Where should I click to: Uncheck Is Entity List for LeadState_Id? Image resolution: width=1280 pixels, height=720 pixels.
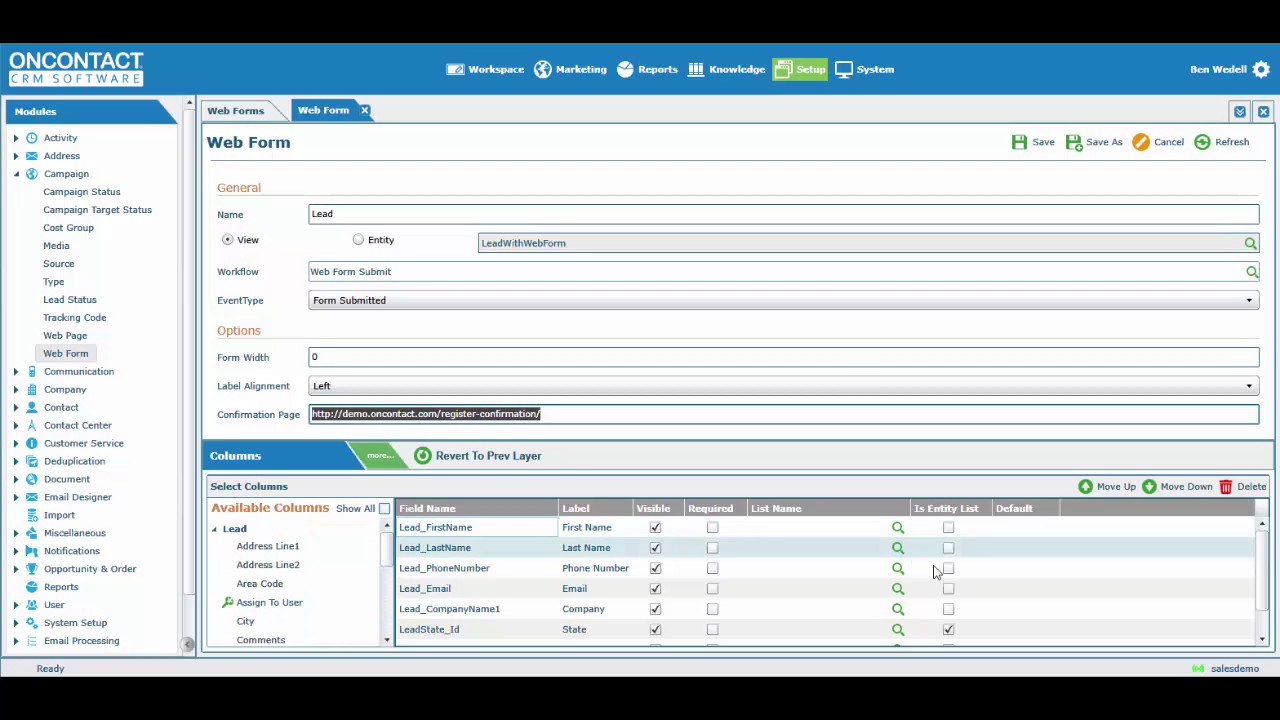click(948, 630)
